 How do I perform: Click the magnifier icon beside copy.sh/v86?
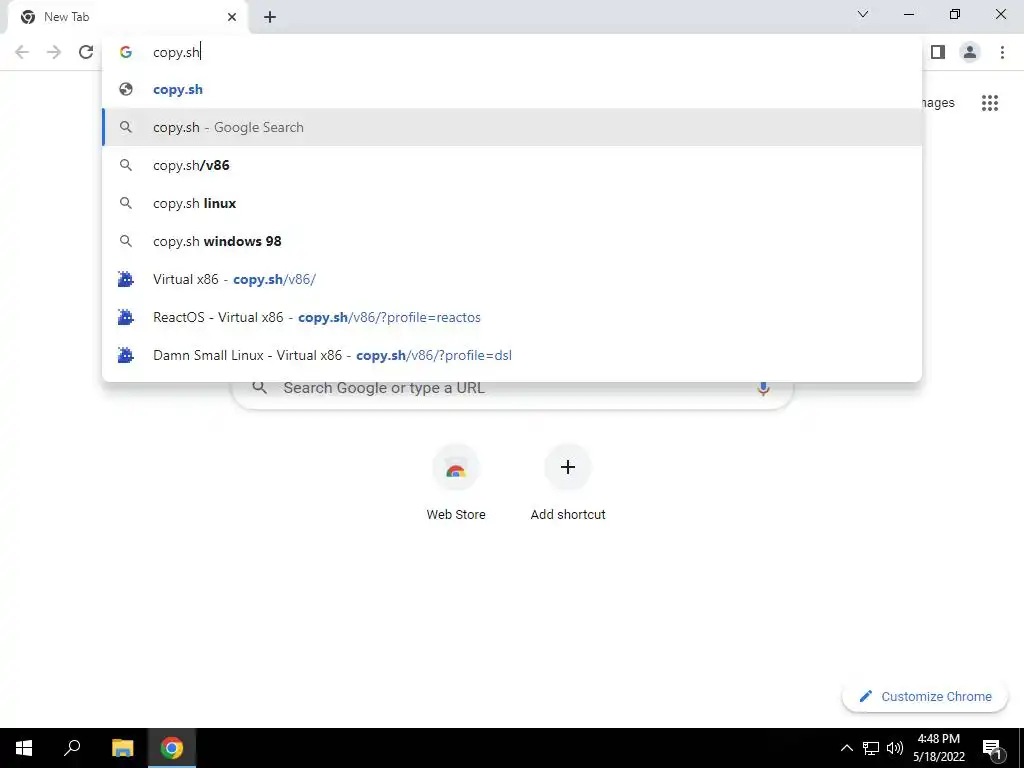coord(126,165)
